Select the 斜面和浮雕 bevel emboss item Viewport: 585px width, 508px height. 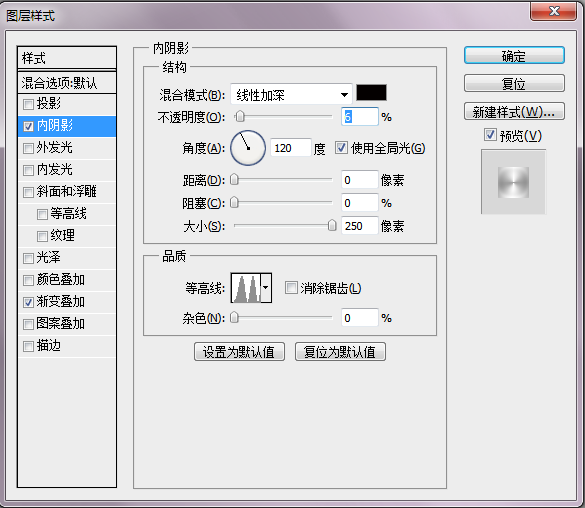coord(67,192)
